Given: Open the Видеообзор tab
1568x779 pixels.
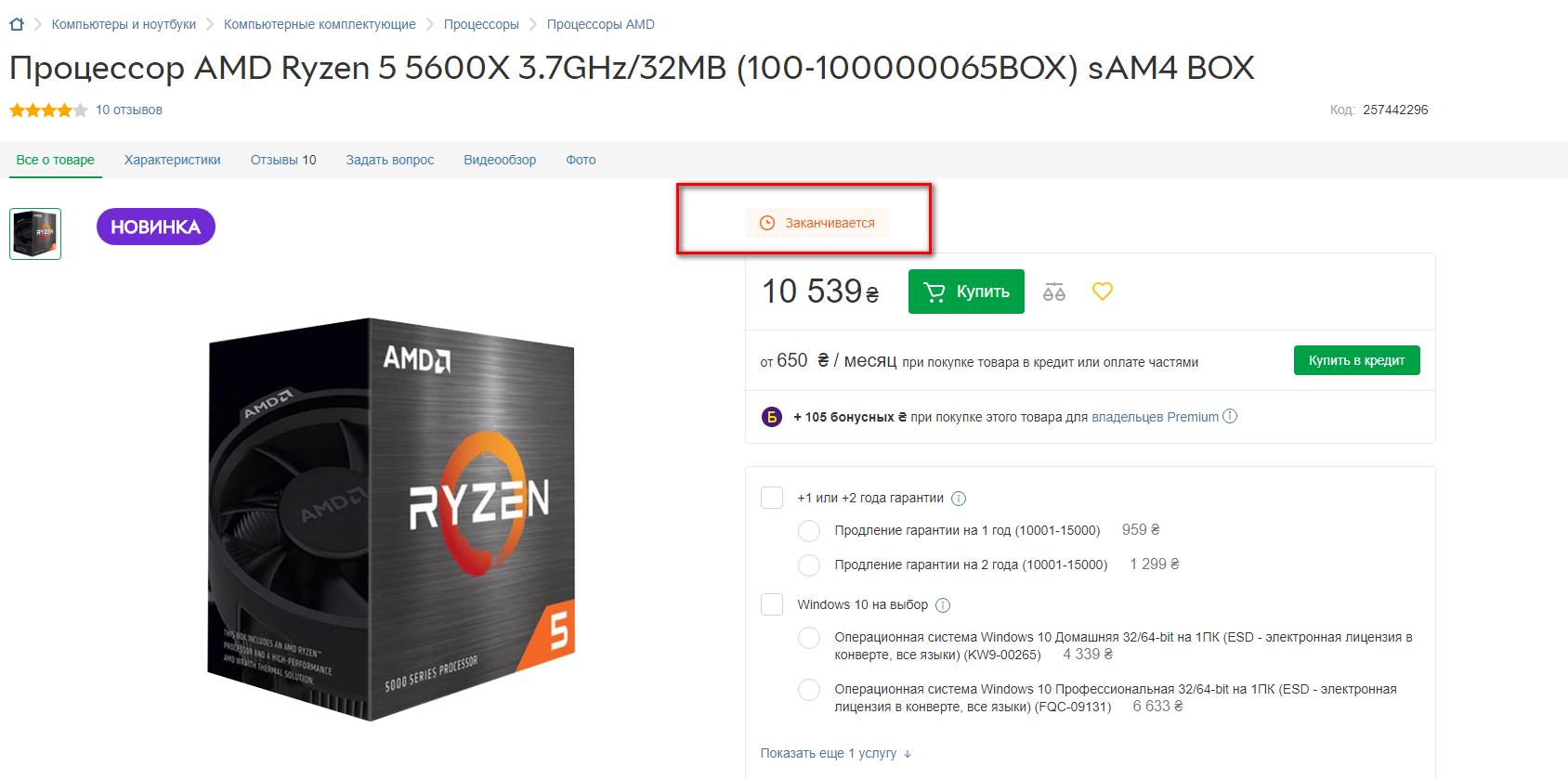Looking at the screenshot, I should (500, 160).
